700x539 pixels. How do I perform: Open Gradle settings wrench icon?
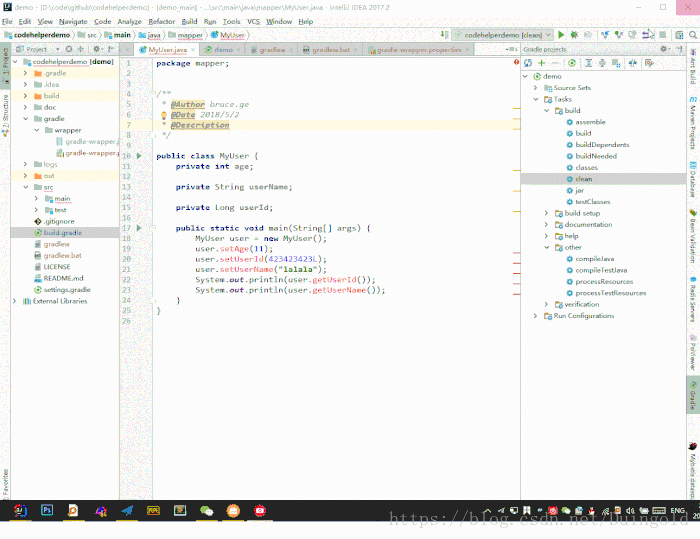[x=650, y=63]
